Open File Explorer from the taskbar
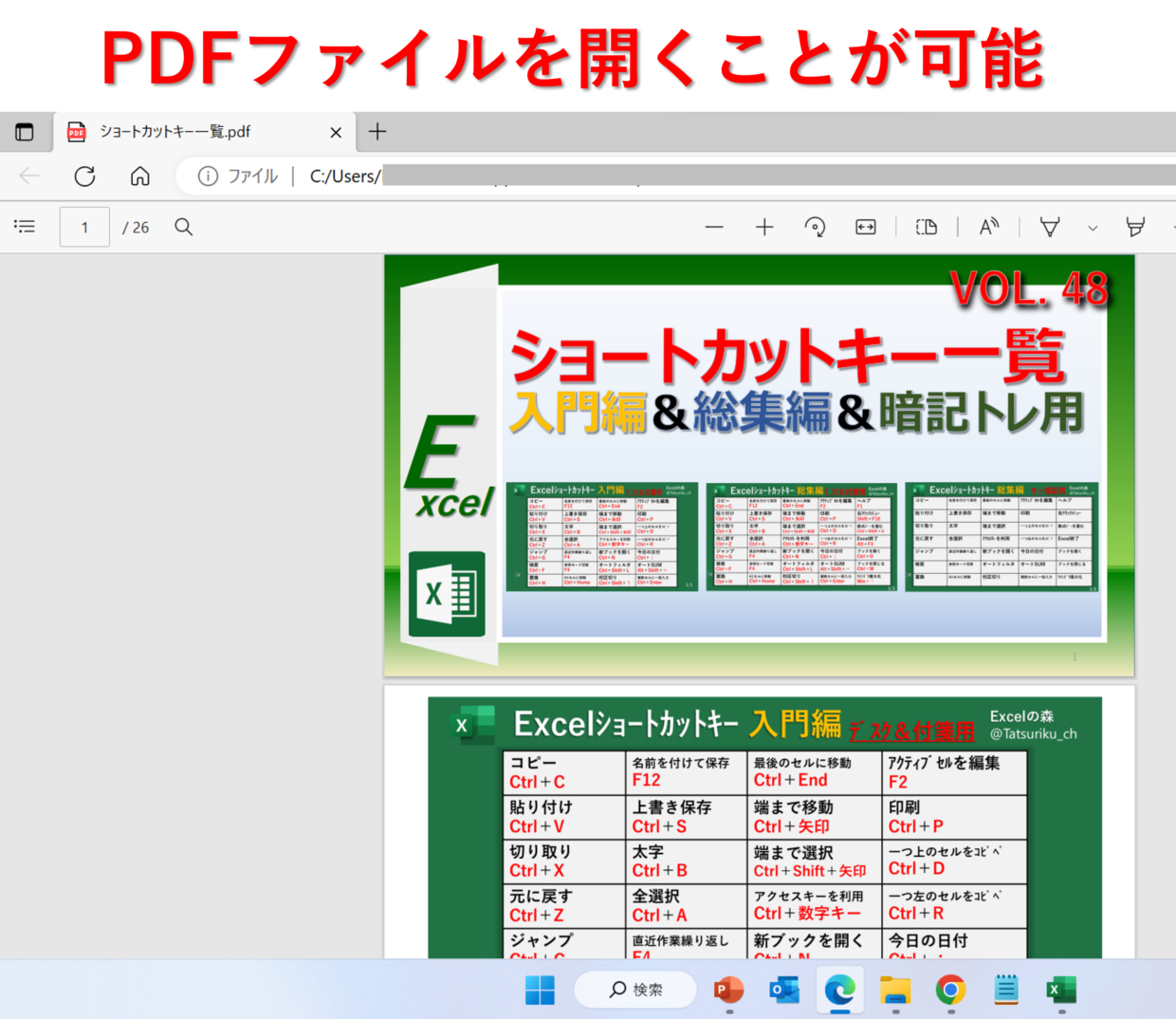1176x1019 pixels. coord(895,990)
